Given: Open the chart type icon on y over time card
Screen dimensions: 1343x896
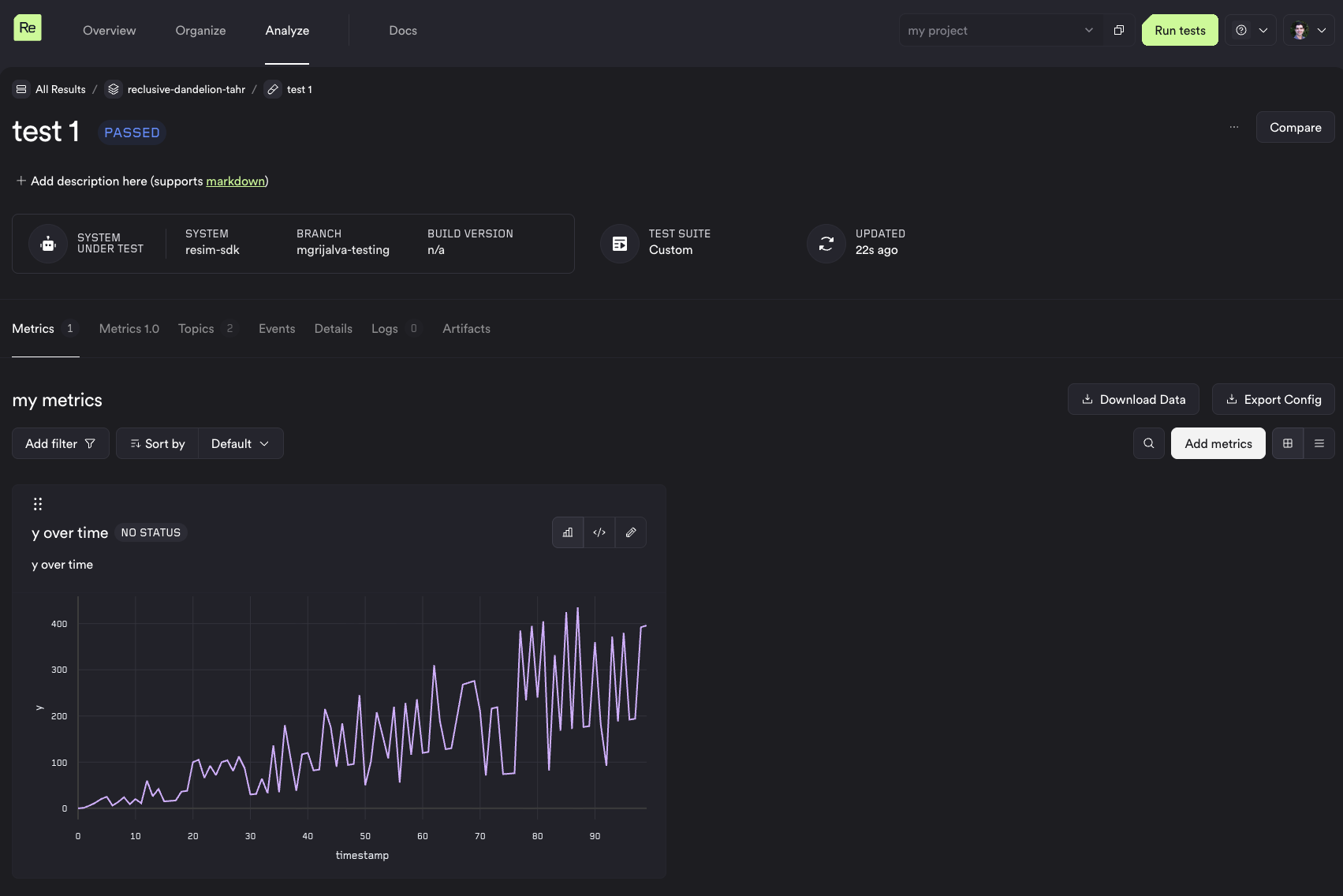Looking at the screenshot, I should pos(567,532).
